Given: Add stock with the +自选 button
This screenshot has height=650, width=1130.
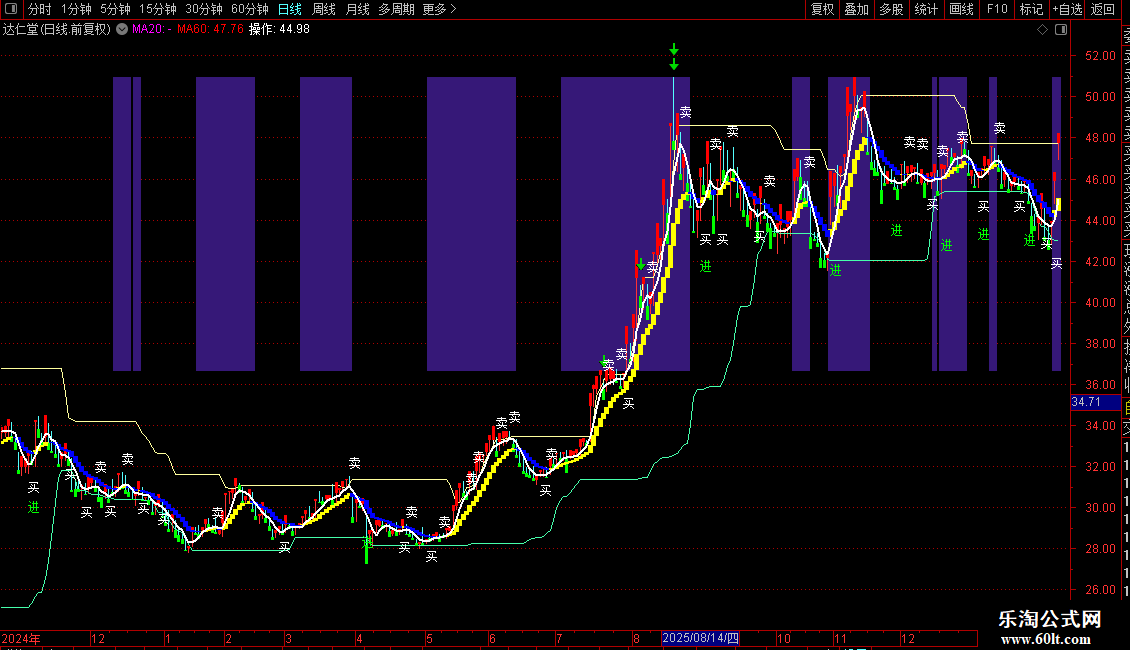Looking at the screenshot, I should click(1067, 9).
